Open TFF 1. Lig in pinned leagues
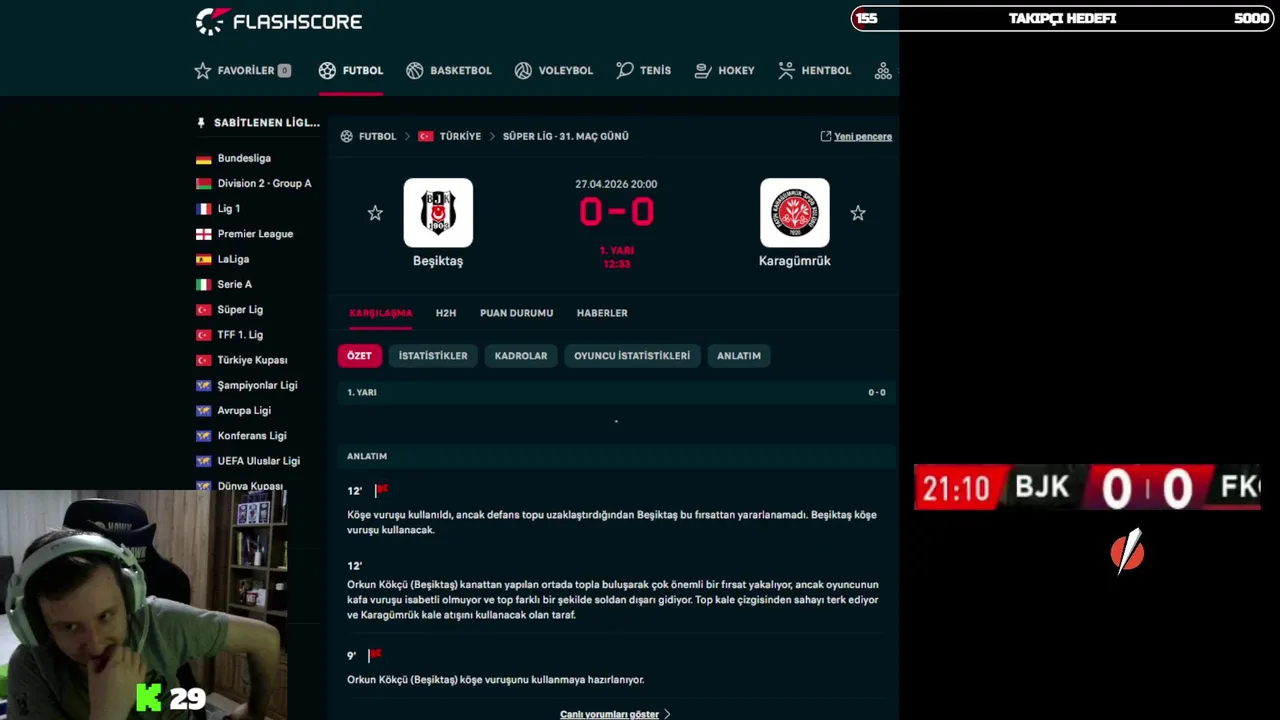The image size is (1280, 720). [x=240, y=335]
